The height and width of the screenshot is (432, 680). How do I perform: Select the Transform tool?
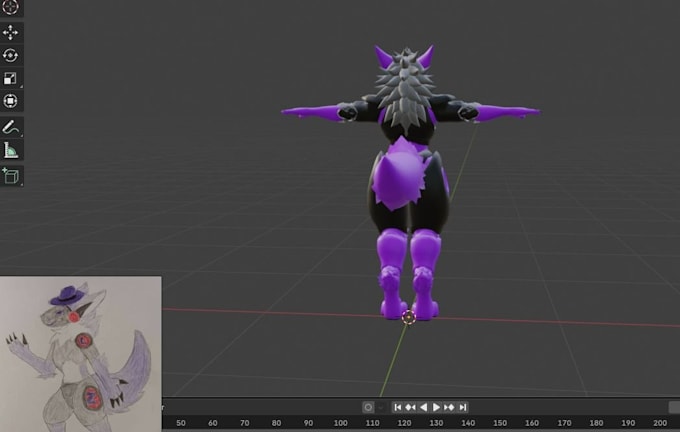tap(10, 101)
